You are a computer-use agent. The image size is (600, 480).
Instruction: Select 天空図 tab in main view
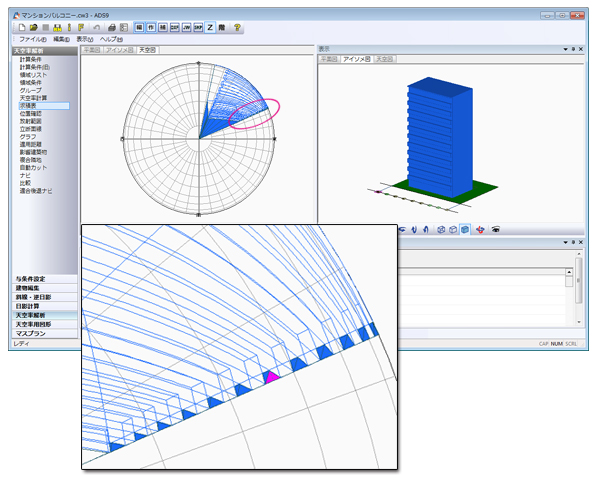(148, 50)
